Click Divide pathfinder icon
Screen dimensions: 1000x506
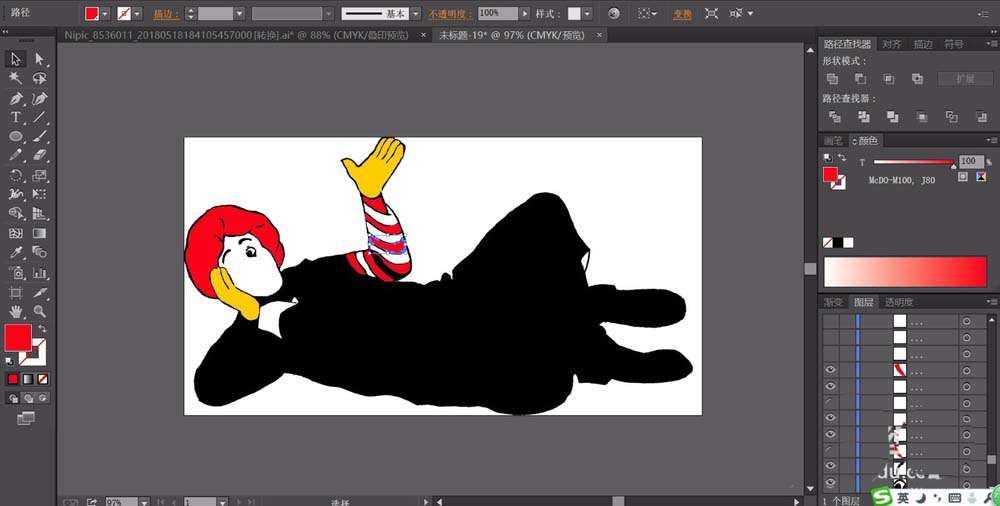click(835, 117)
